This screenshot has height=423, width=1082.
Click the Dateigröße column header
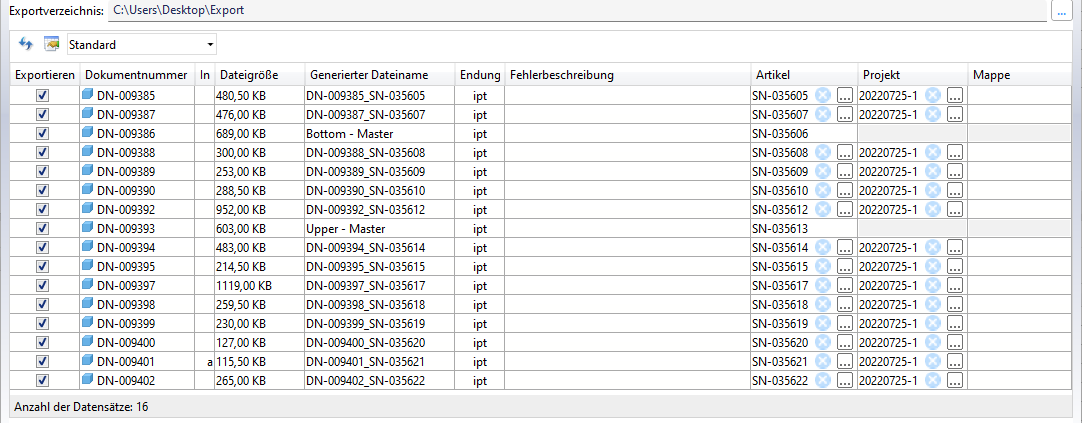pyautogui.click(x=248, y=75)
